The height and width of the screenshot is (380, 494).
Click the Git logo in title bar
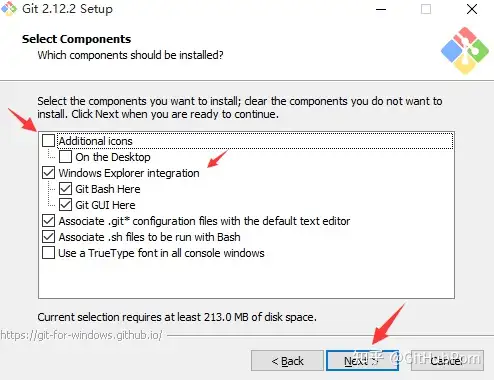[9, 8]
